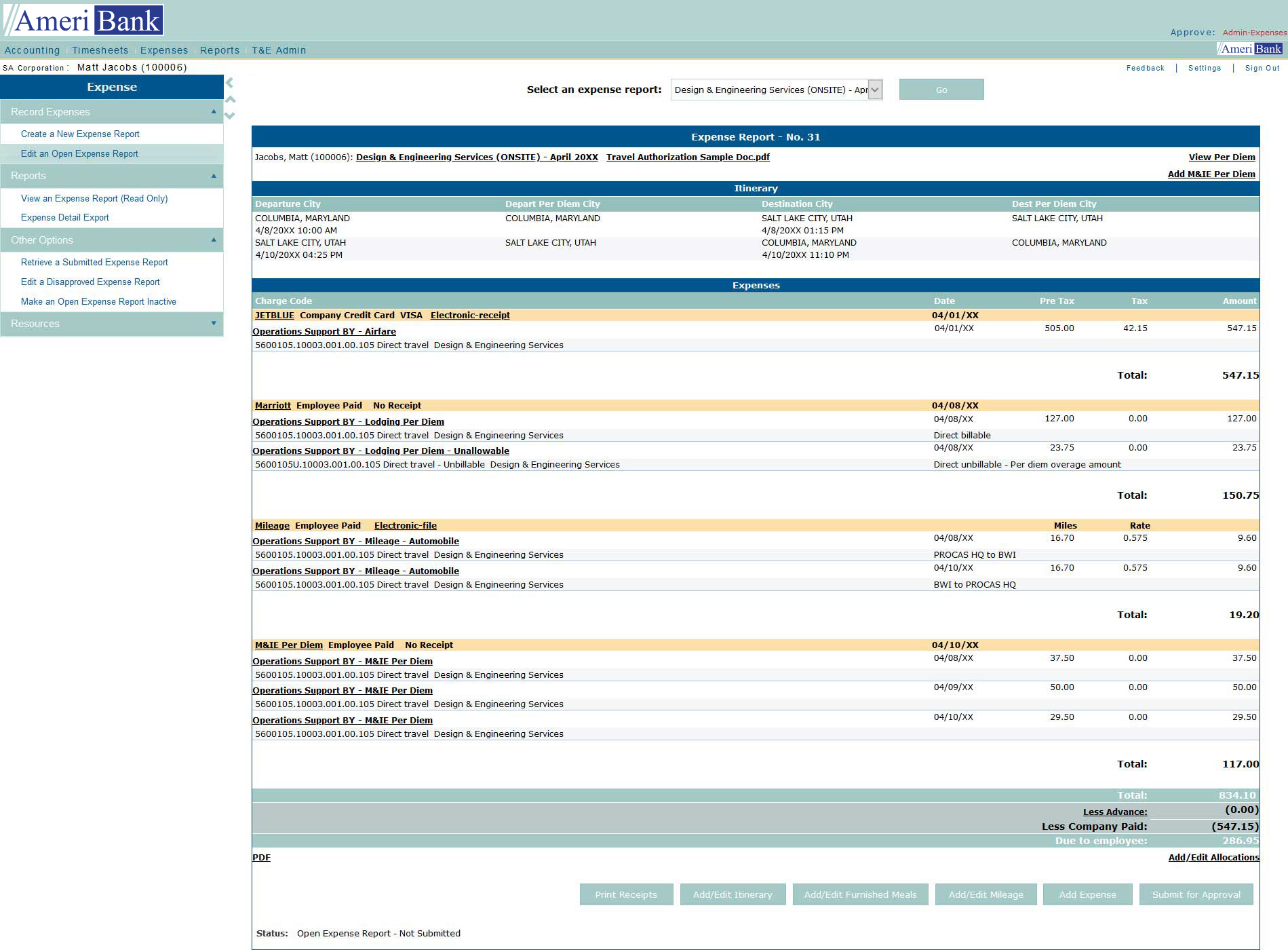Open the Timesheets menu

pos(100,50)
